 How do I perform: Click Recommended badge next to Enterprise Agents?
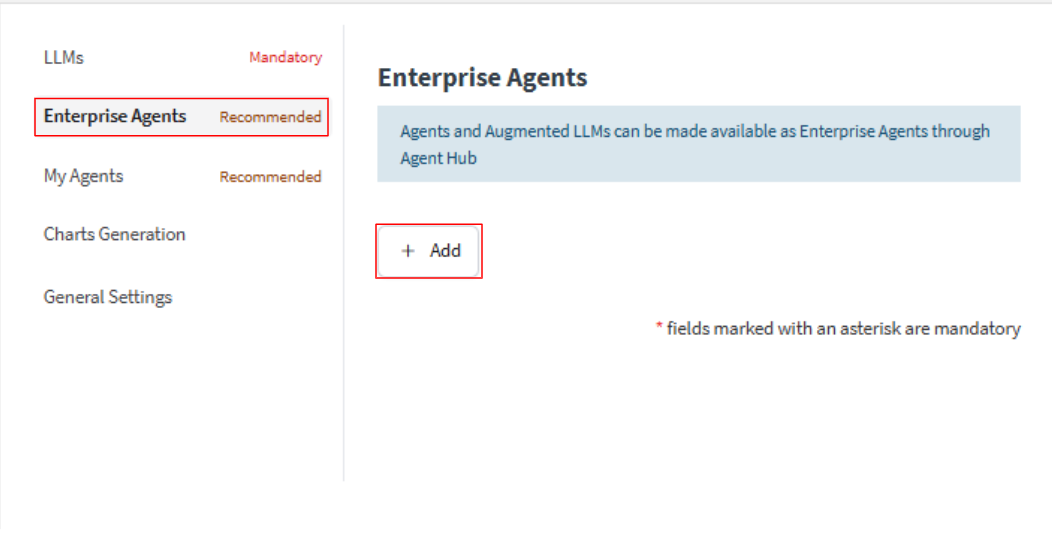(270, 117)
